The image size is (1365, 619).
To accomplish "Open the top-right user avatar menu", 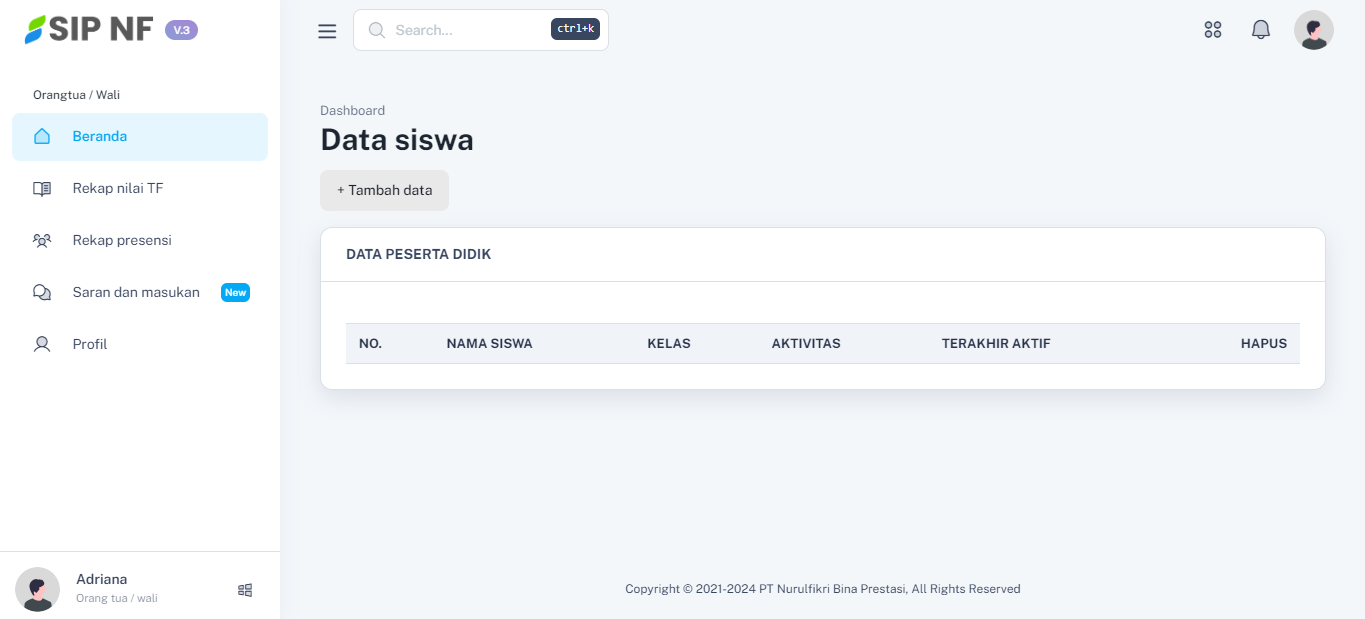I will [1313, 30].
